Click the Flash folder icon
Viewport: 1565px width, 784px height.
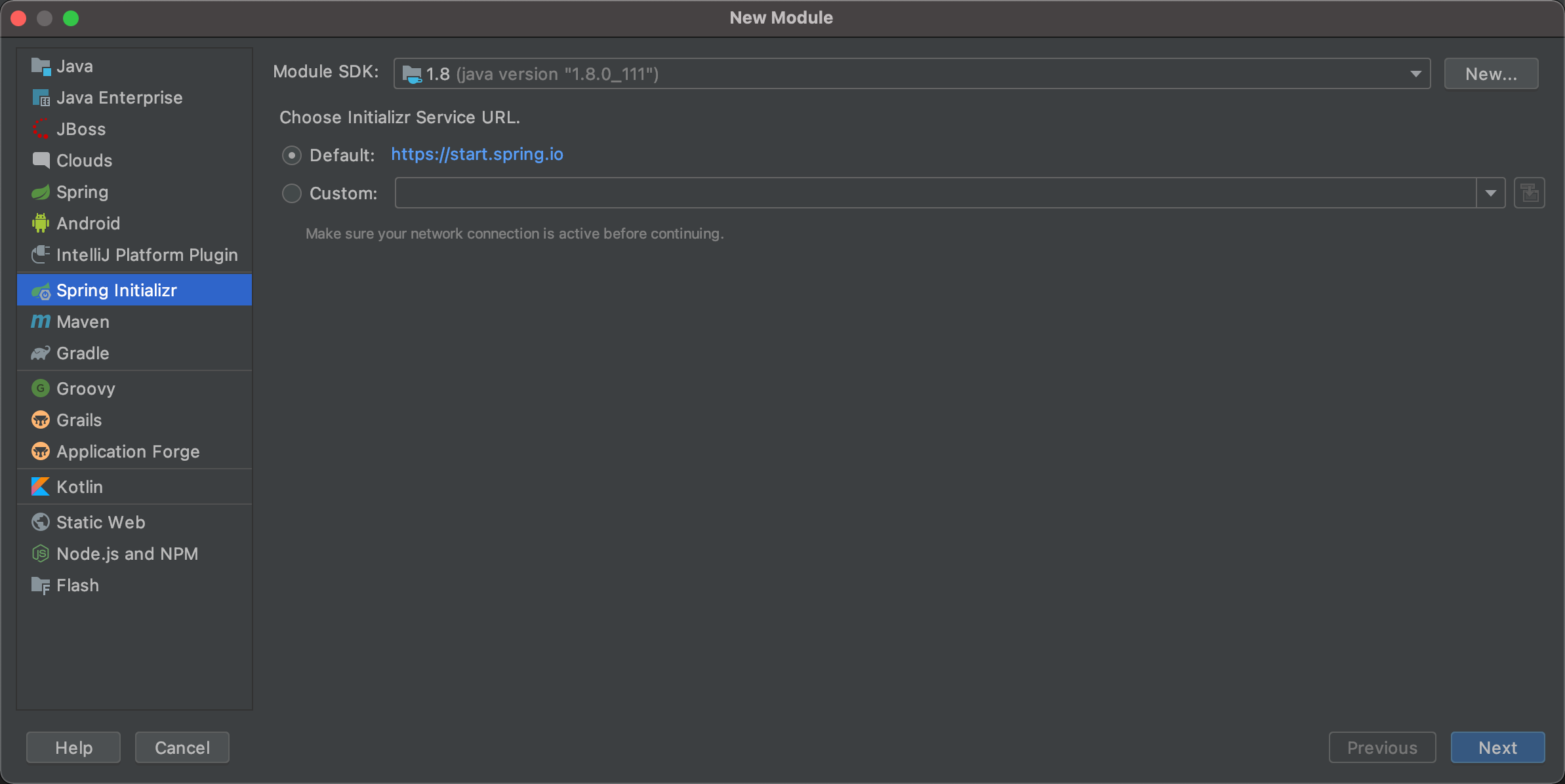coord(41,585)
